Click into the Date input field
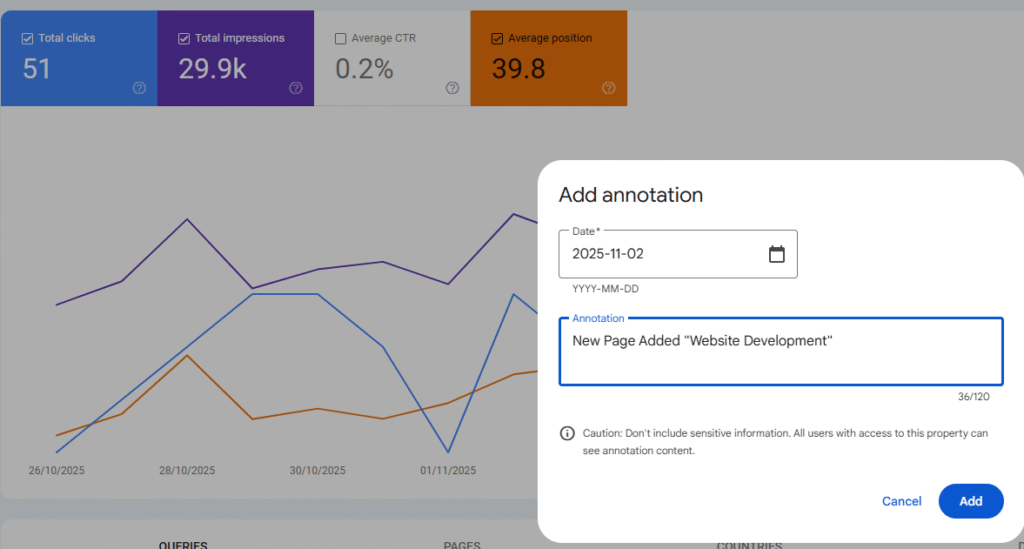The height and width of the screenshot is (549, 1024). coord(660,254)
